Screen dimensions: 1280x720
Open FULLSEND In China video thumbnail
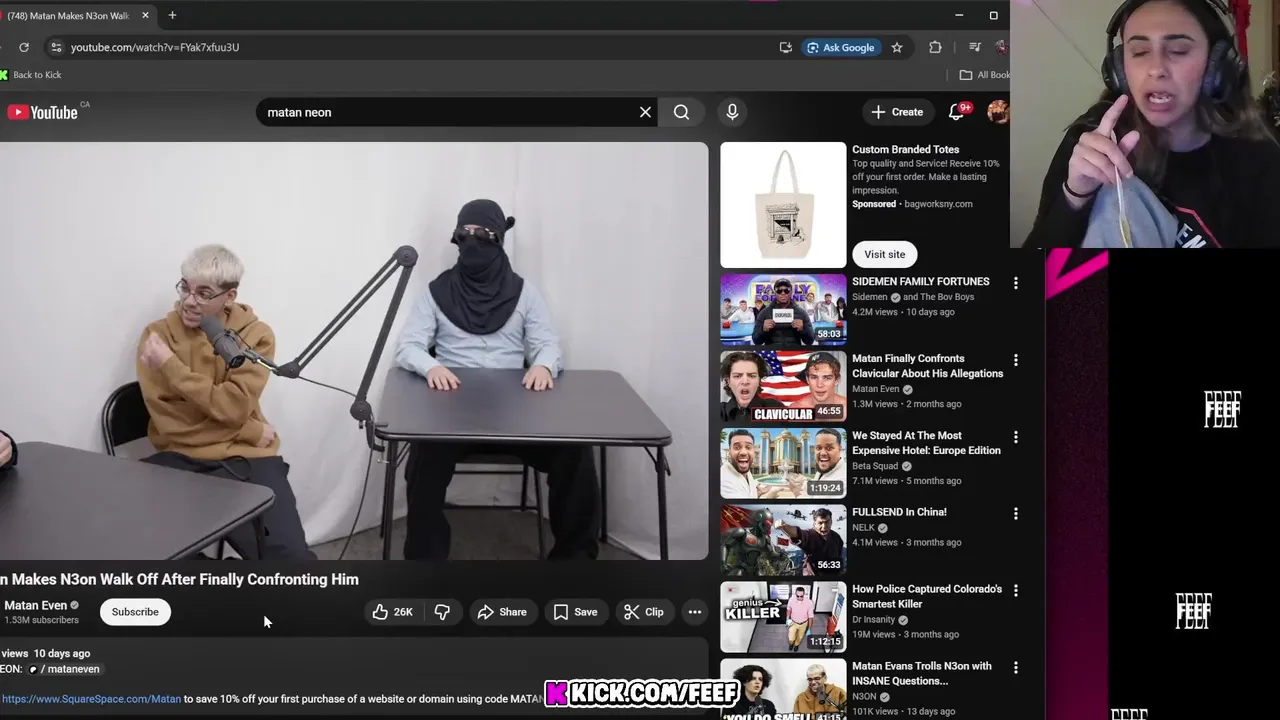tap(783, 540)
